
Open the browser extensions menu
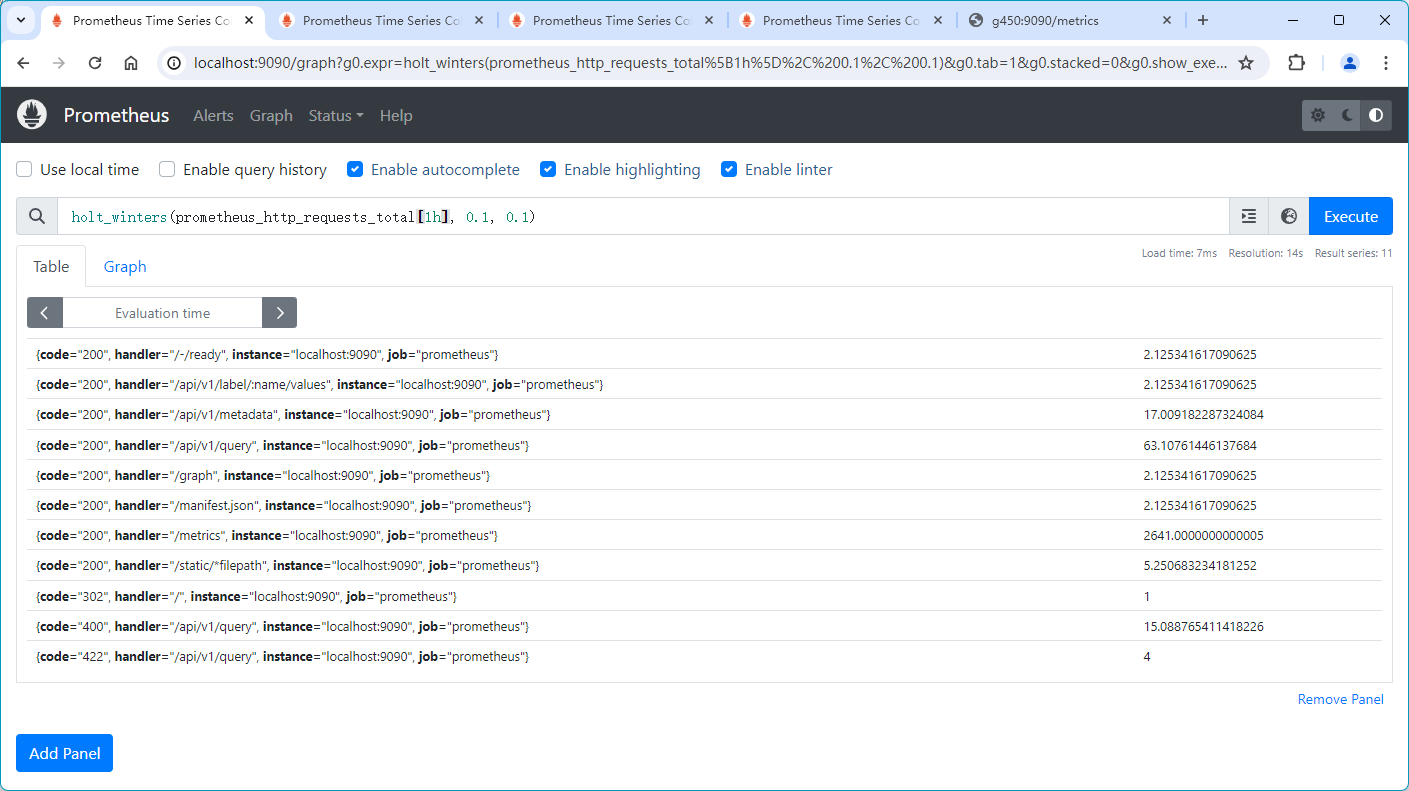coord(1297,63)
